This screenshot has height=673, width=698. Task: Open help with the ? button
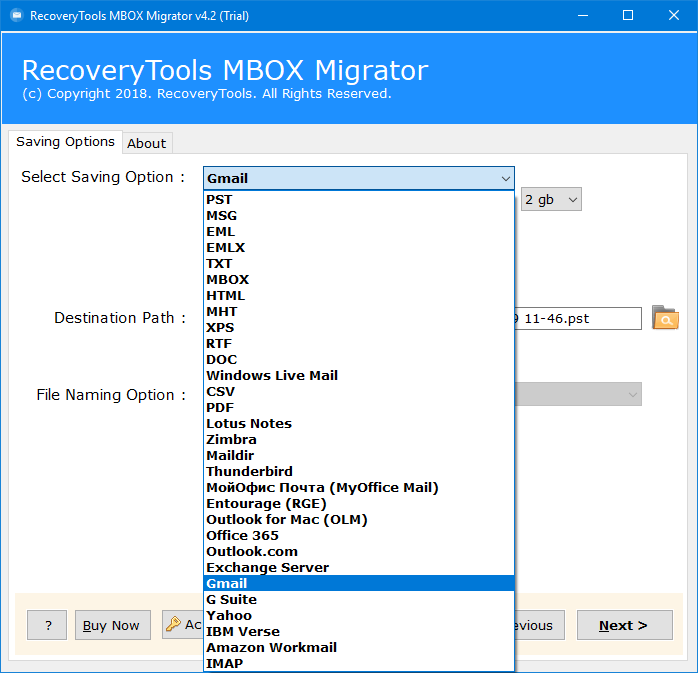[47, 625]
